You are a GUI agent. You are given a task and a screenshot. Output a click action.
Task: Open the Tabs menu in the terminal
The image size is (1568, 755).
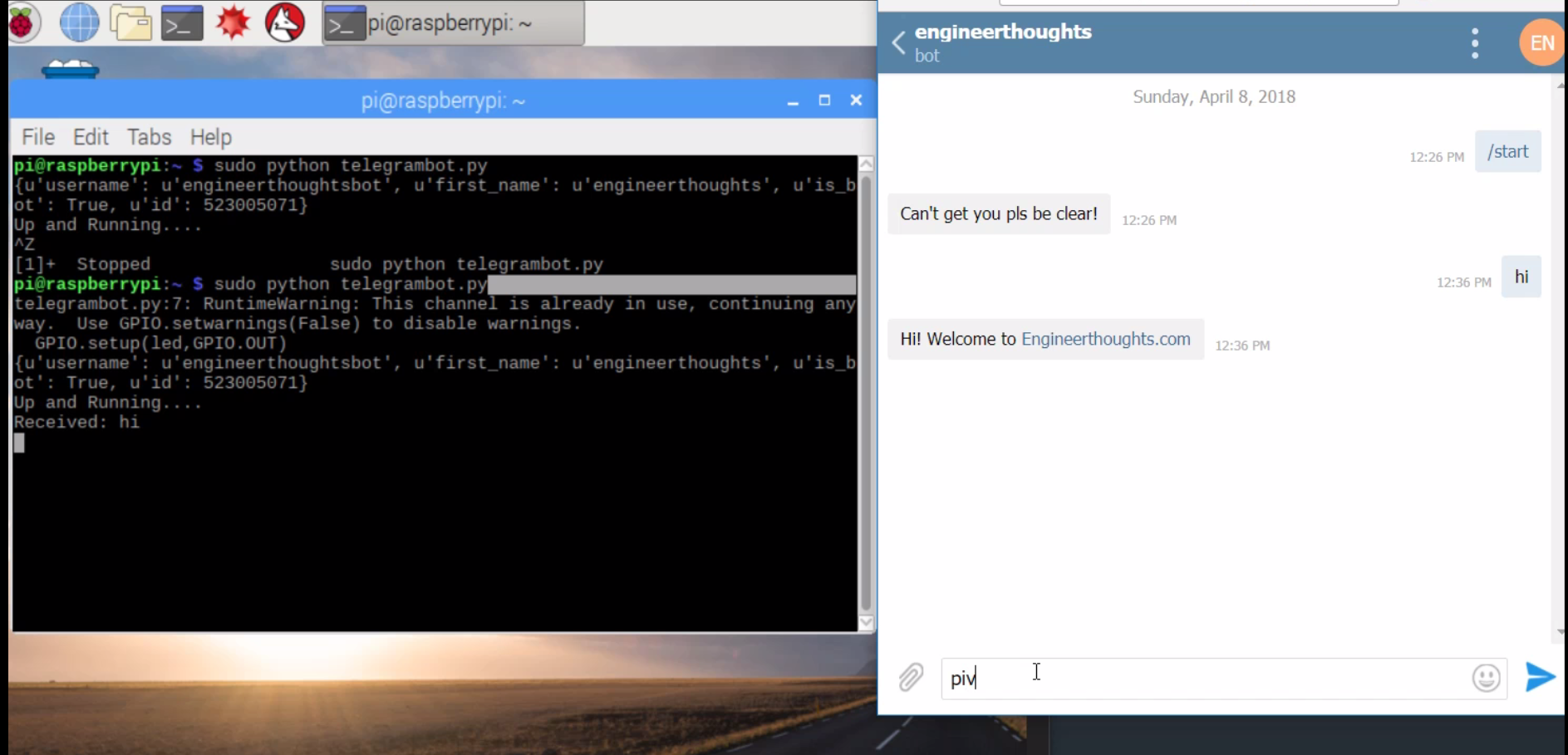[150, 137]
